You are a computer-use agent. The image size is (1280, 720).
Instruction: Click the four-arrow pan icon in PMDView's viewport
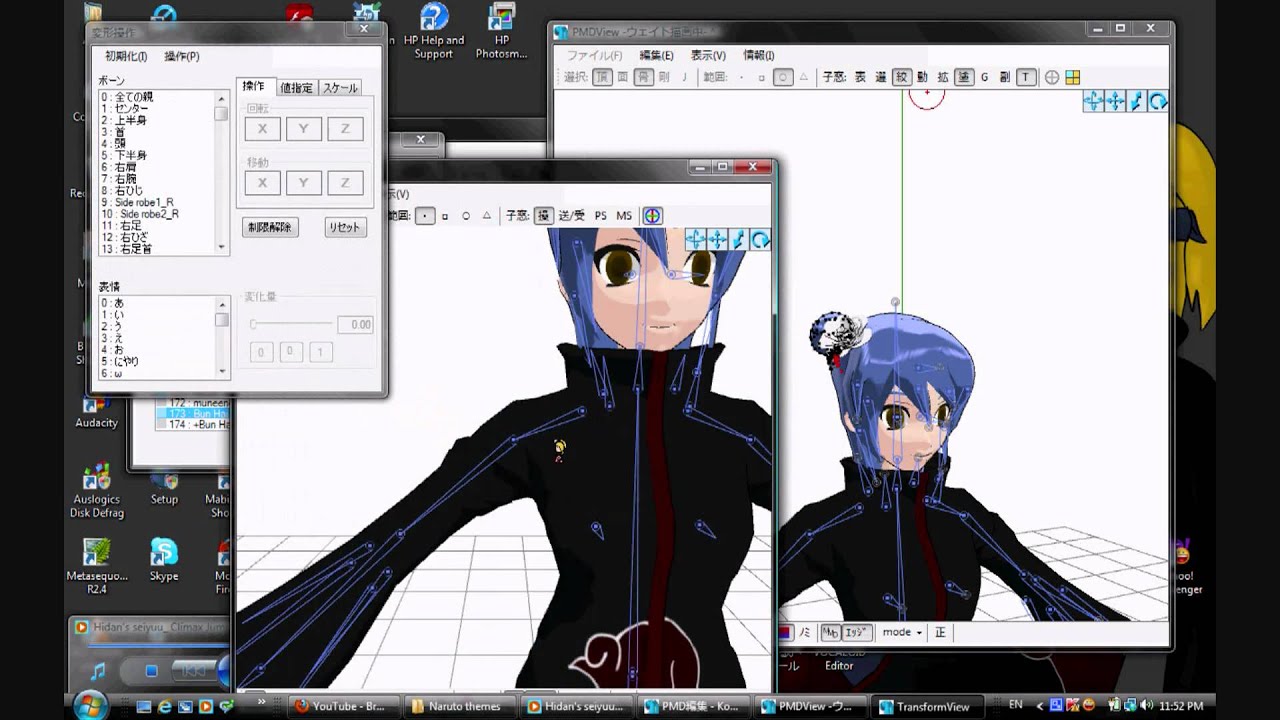(x=1115, y=101)
